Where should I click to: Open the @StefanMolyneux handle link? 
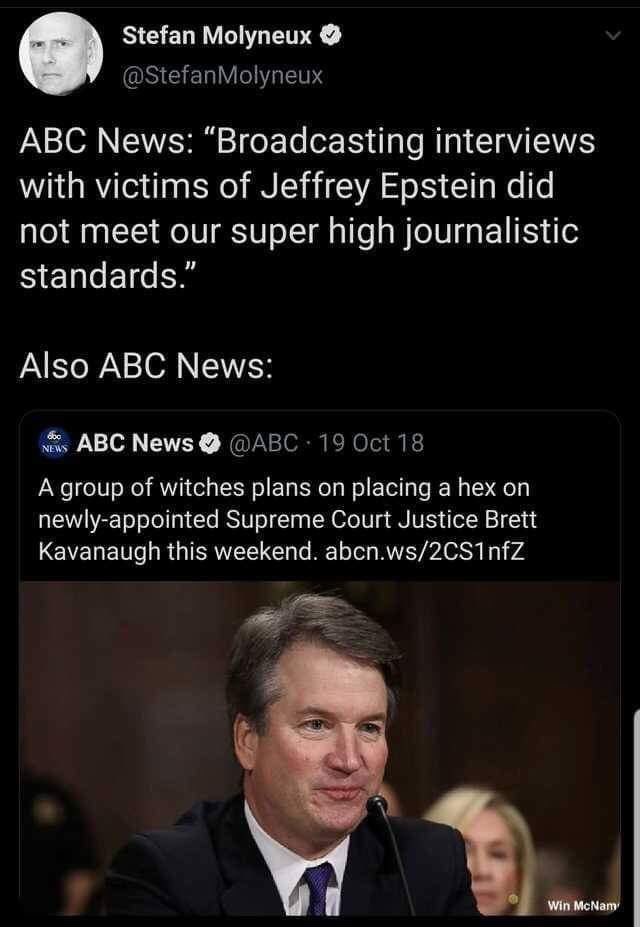222,74
